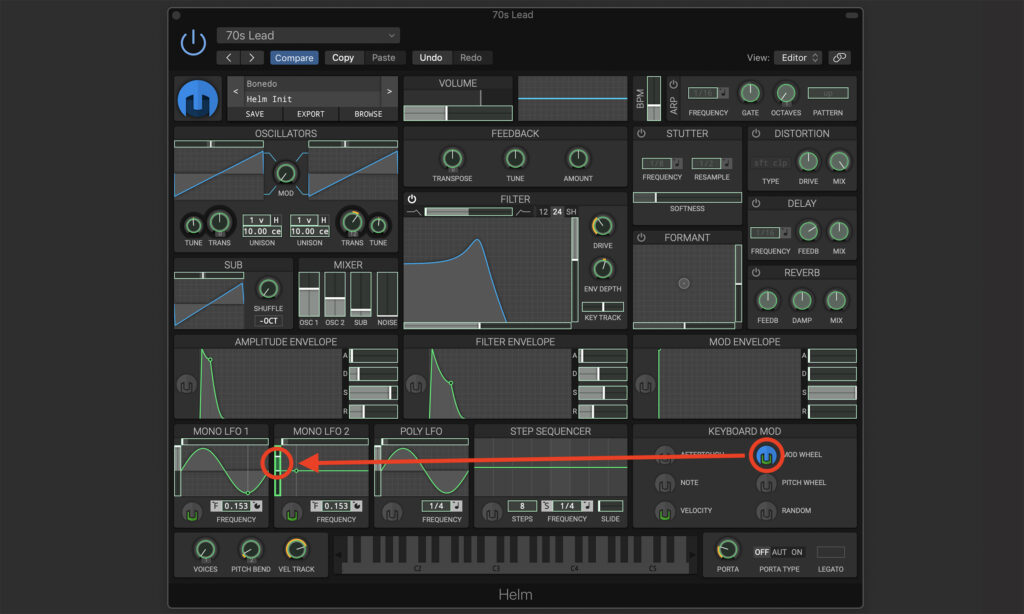Set Porta Type to OFF
Screen dimensions: 1024x614
[761, 552]
